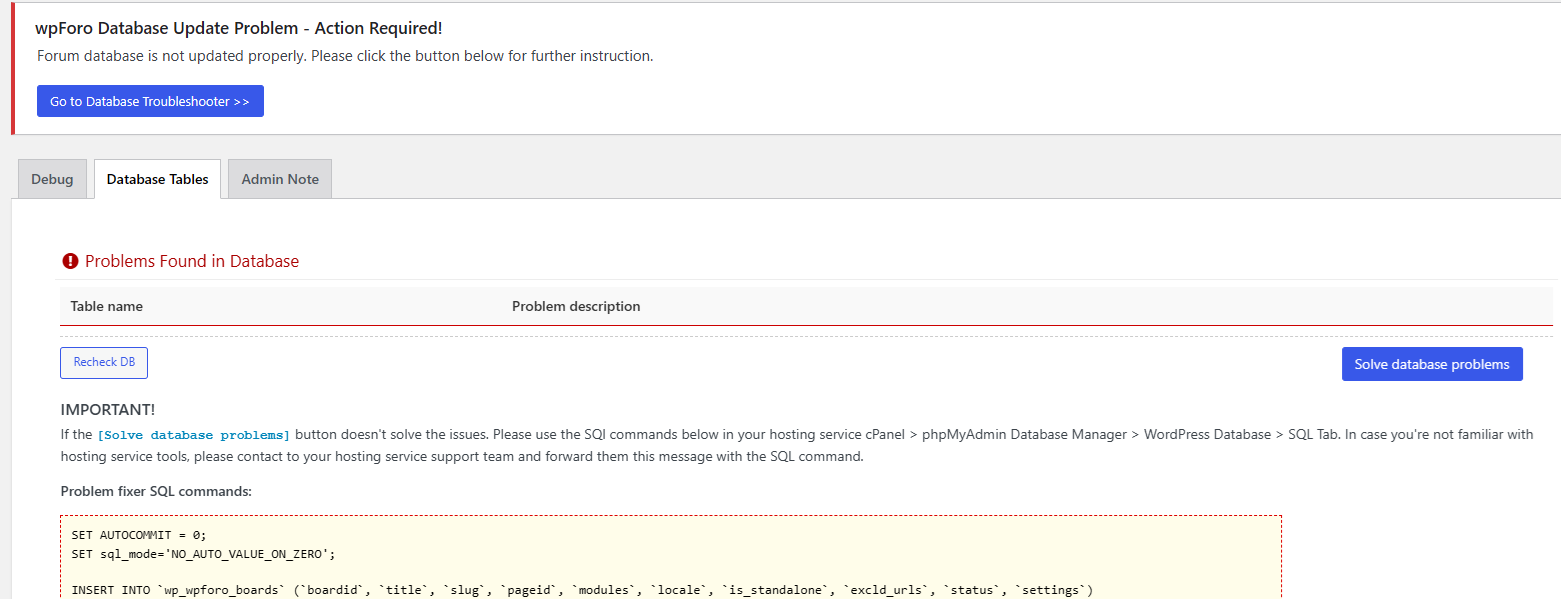Click the Recheck DB button
1561x599 pixels.
pos(104,362)
